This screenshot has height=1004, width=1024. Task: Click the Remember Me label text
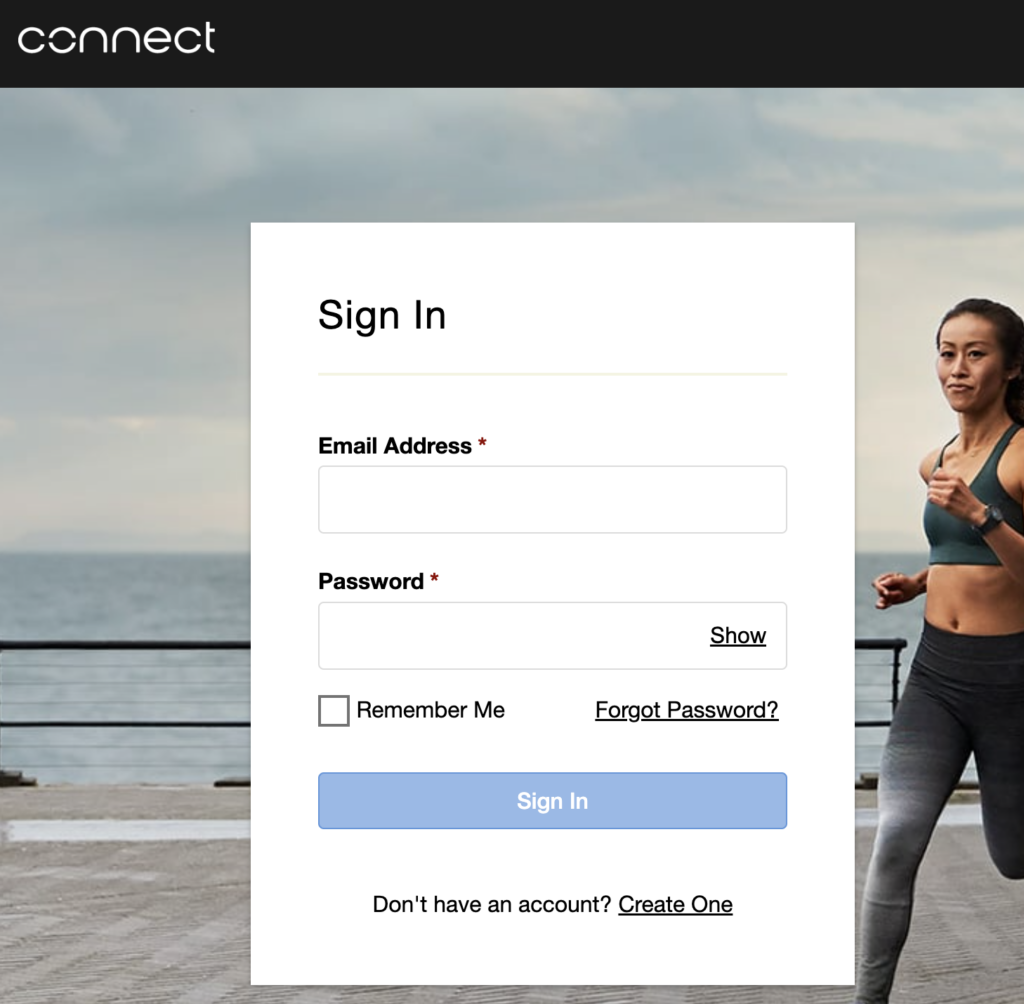(x=430, y=710)
